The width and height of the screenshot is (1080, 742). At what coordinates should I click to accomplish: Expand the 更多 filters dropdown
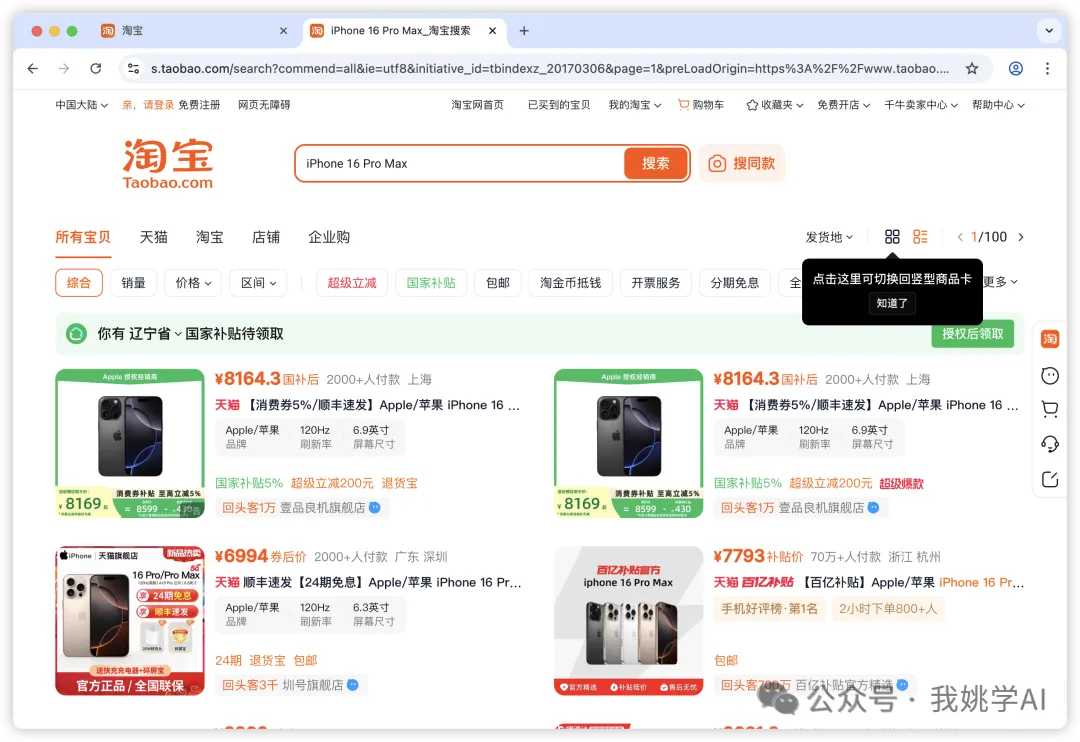[1000, 282]
